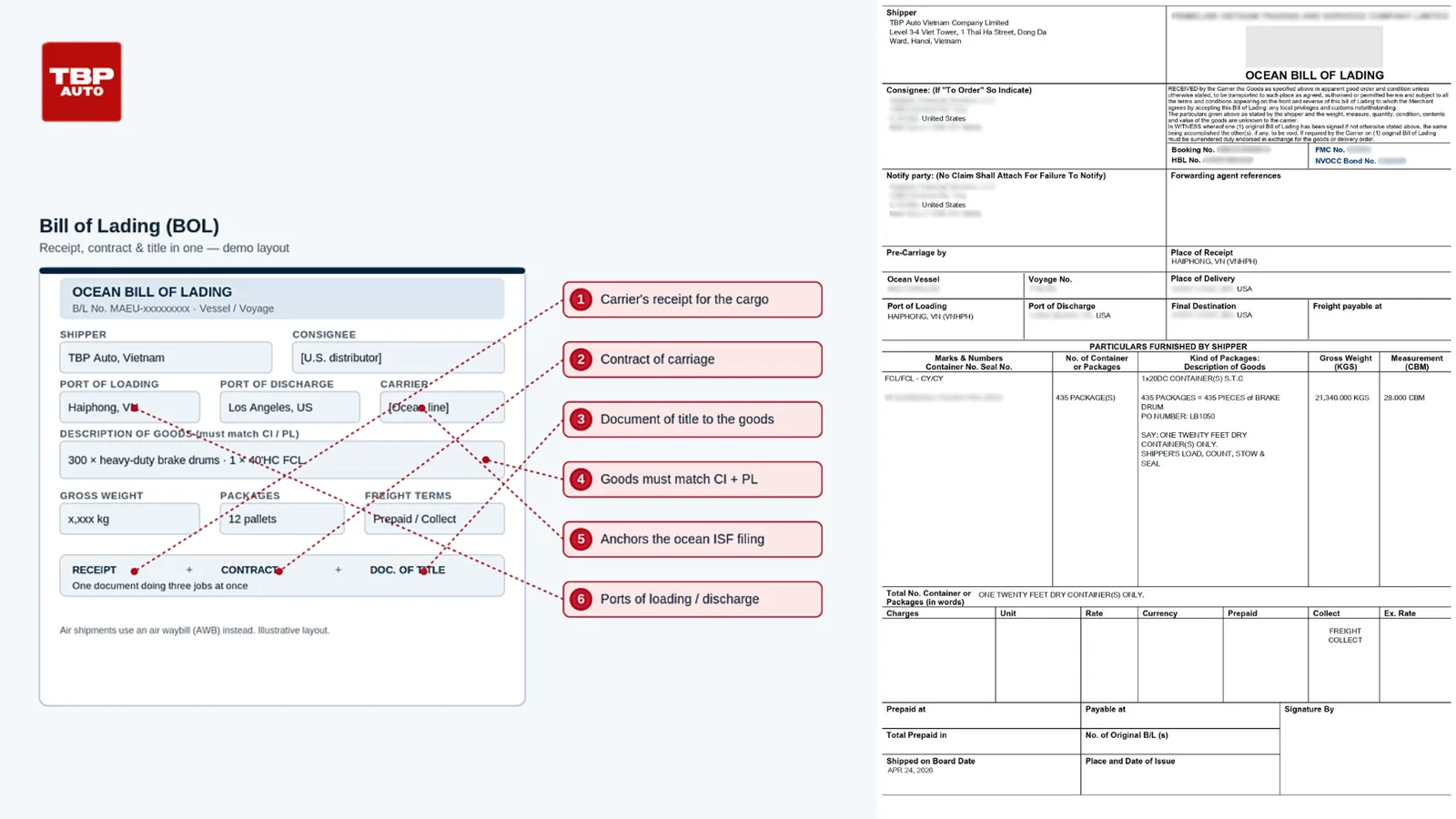
Task: Click the 'CONTRACT' label in the bottom strip
Action: tap(249, 570)
